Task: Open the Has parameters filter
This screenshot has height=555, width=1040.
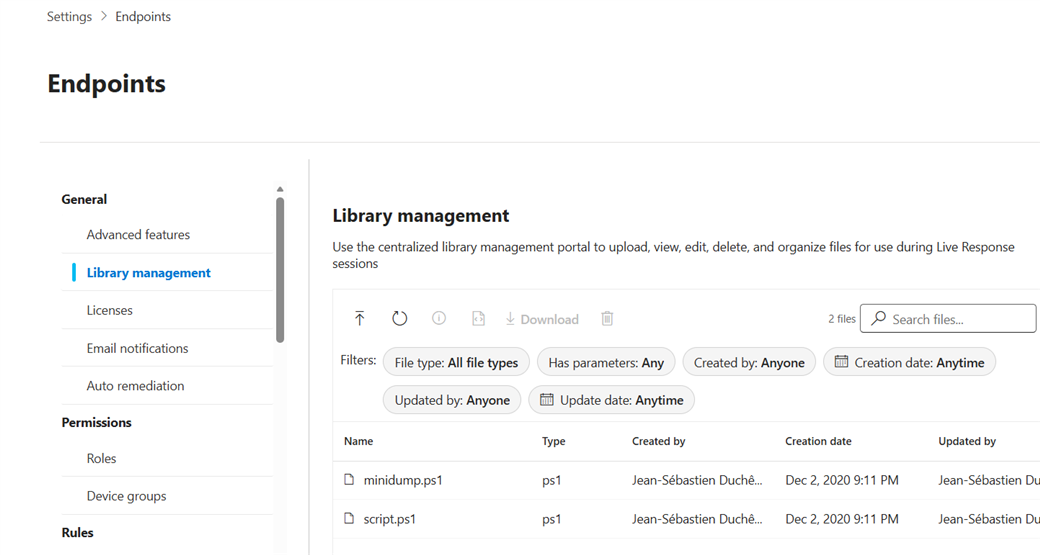Action: coord(606,362)
